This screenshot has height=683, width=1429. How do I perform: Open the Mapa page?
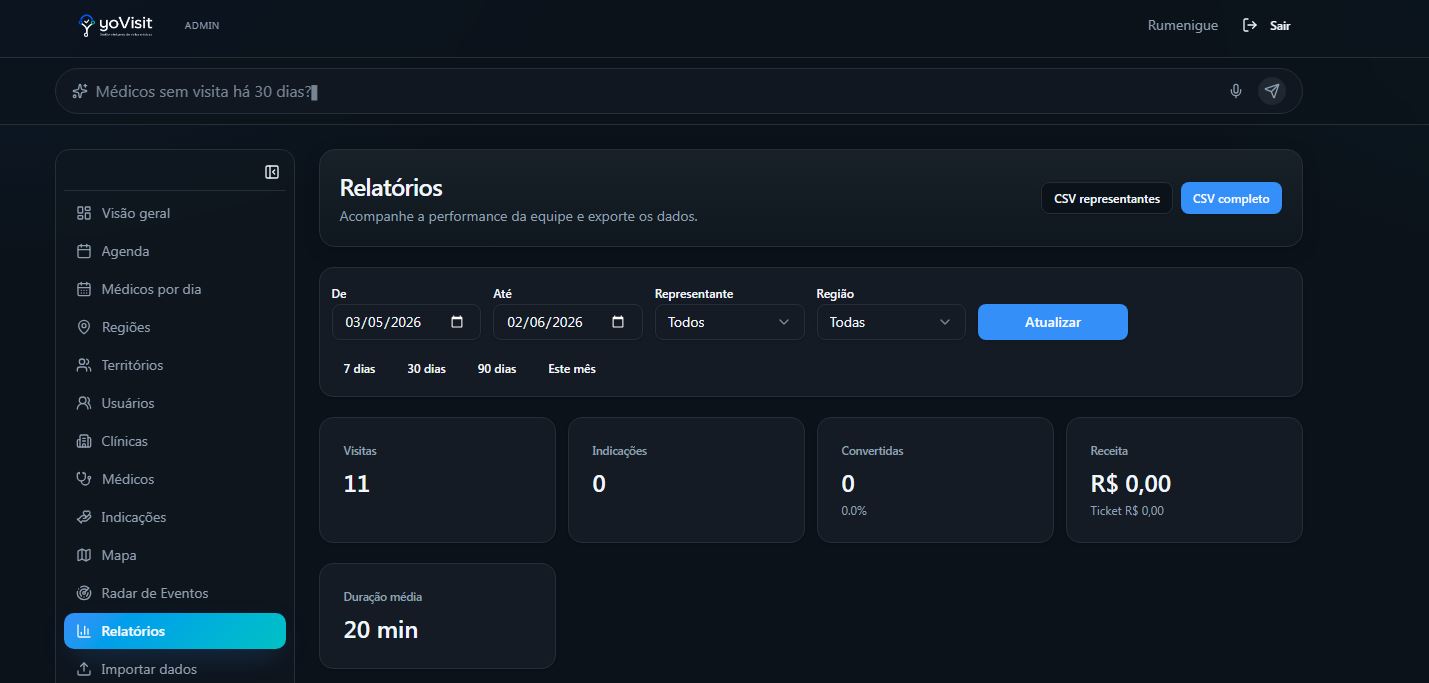coord(175,555)
